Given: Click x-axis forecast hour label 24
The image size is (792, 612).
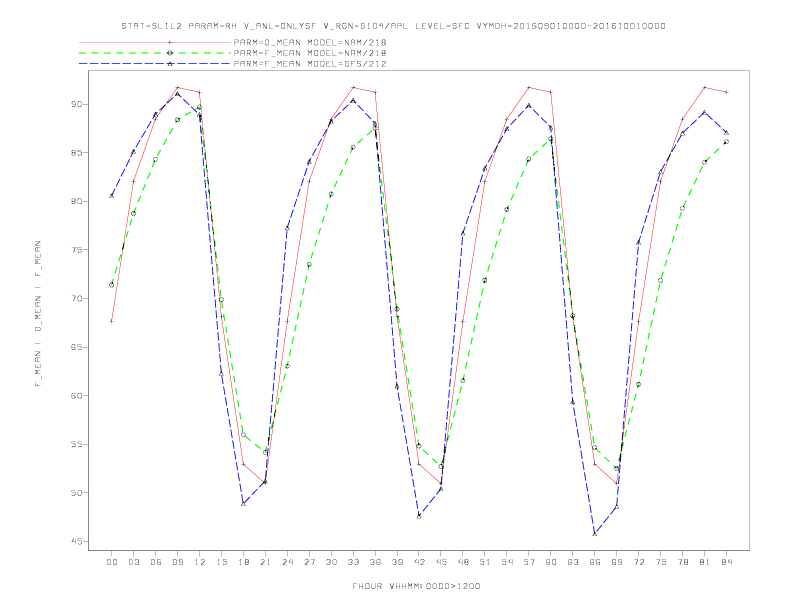Looking at the screenshot, I should [x=287, y=562].
